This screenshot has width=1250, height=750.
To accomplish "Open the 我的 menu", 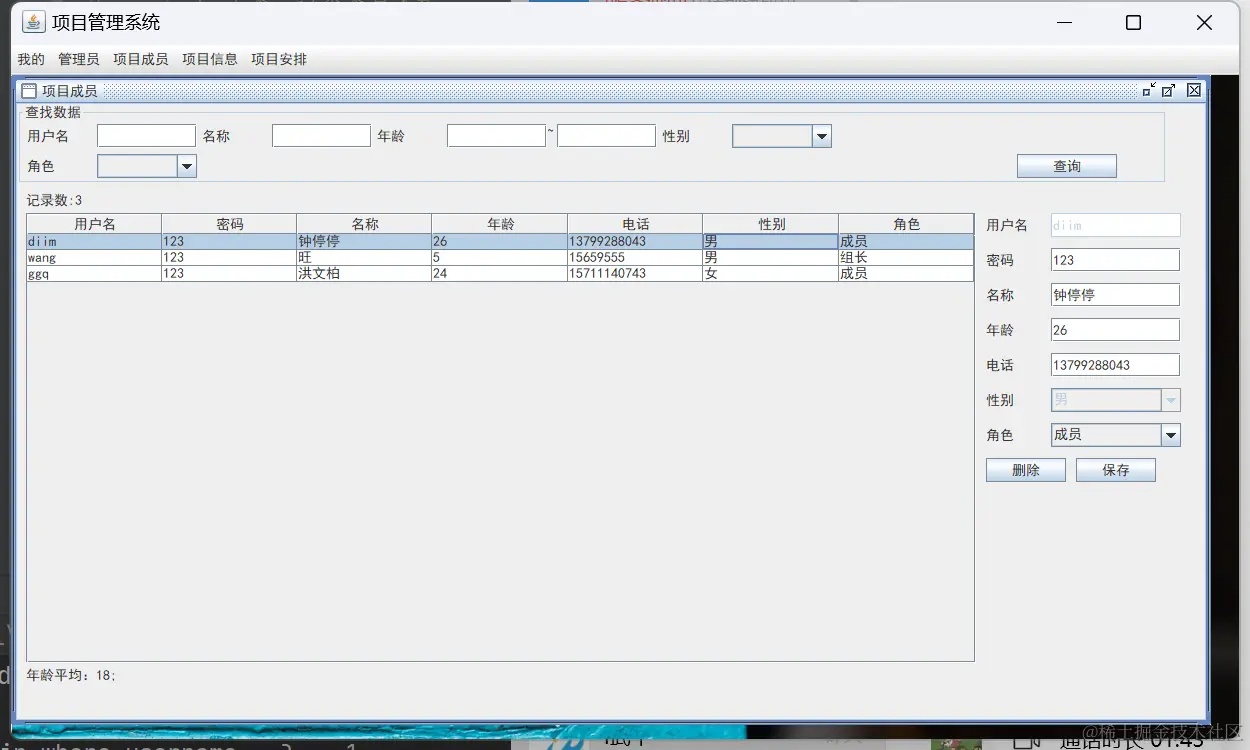I will pos(31,59).
